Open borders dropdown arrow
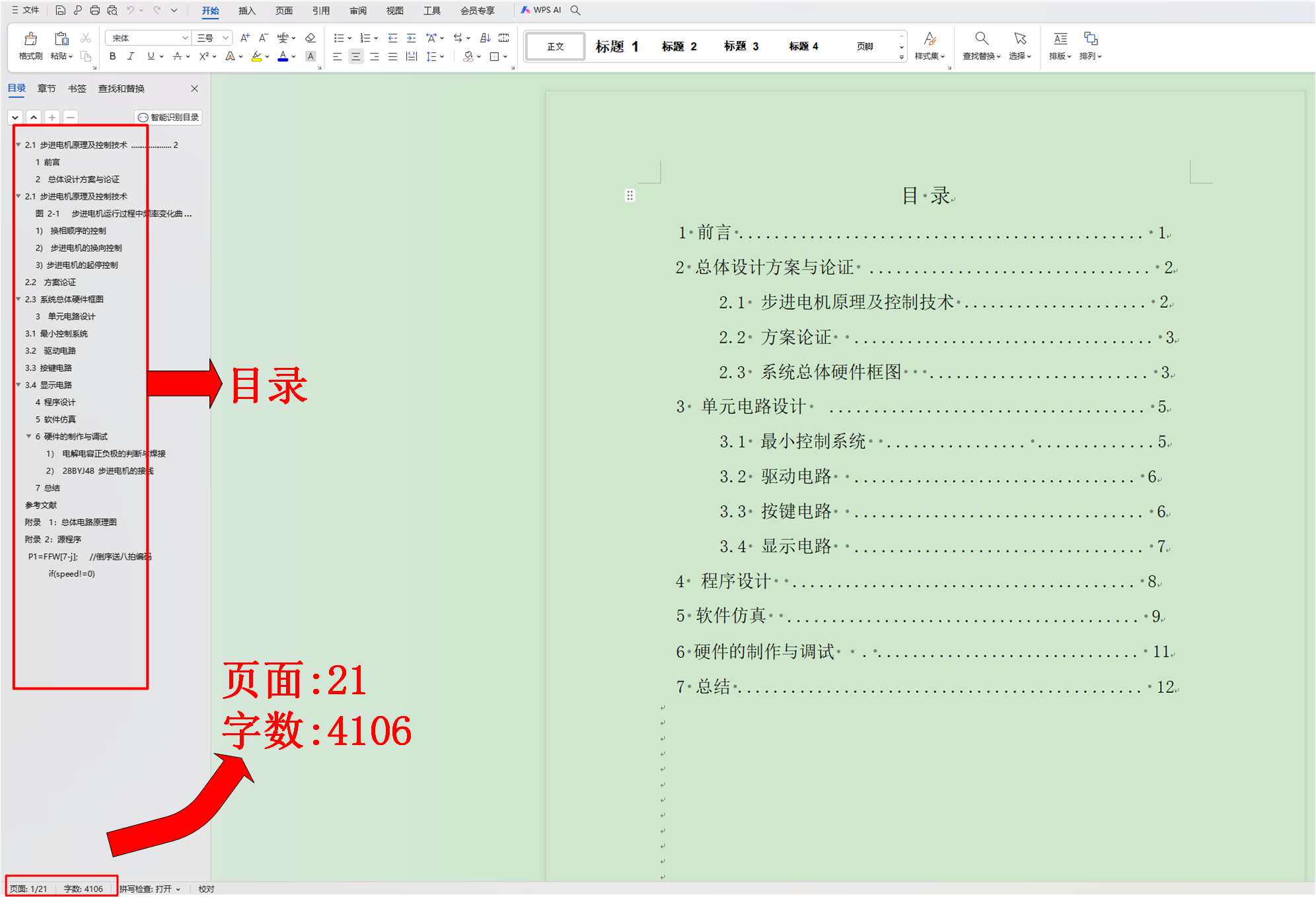1316x897 pixels. coord(505,57)
